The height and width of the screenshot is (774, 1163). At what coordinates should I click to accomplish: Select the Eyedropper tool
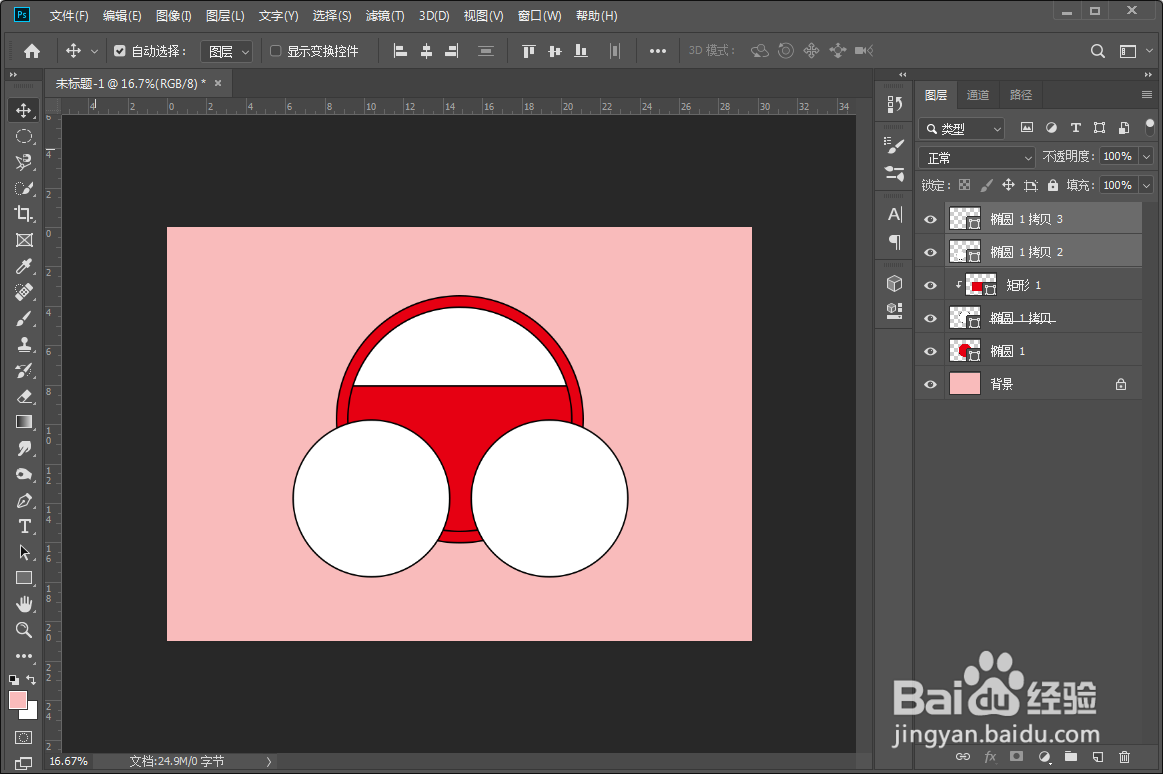click(24, 266)
